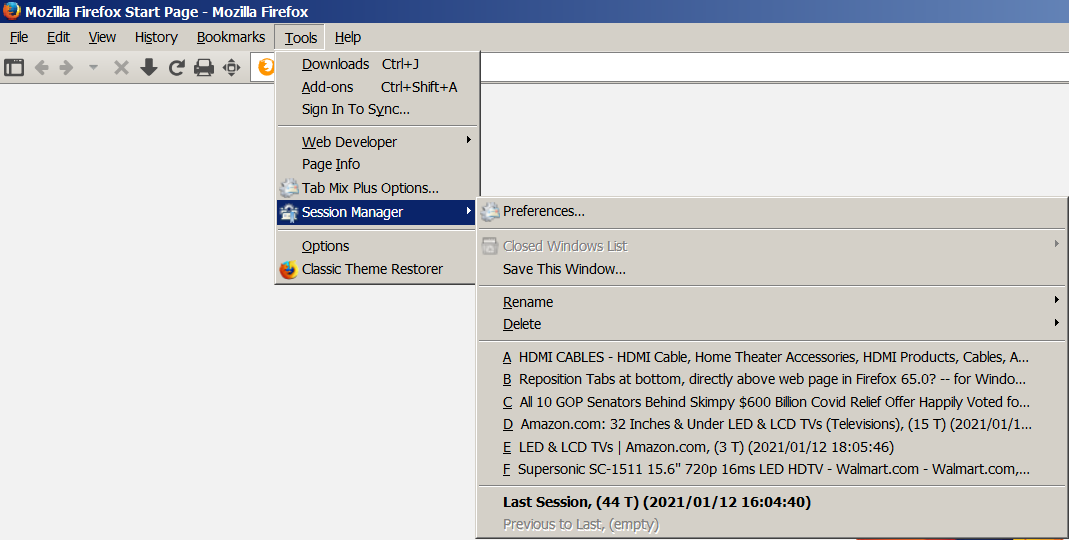The height and width of the screenshot is (540, 1069).
Task: Close the open Tools menu
Action: click(301, 38)
